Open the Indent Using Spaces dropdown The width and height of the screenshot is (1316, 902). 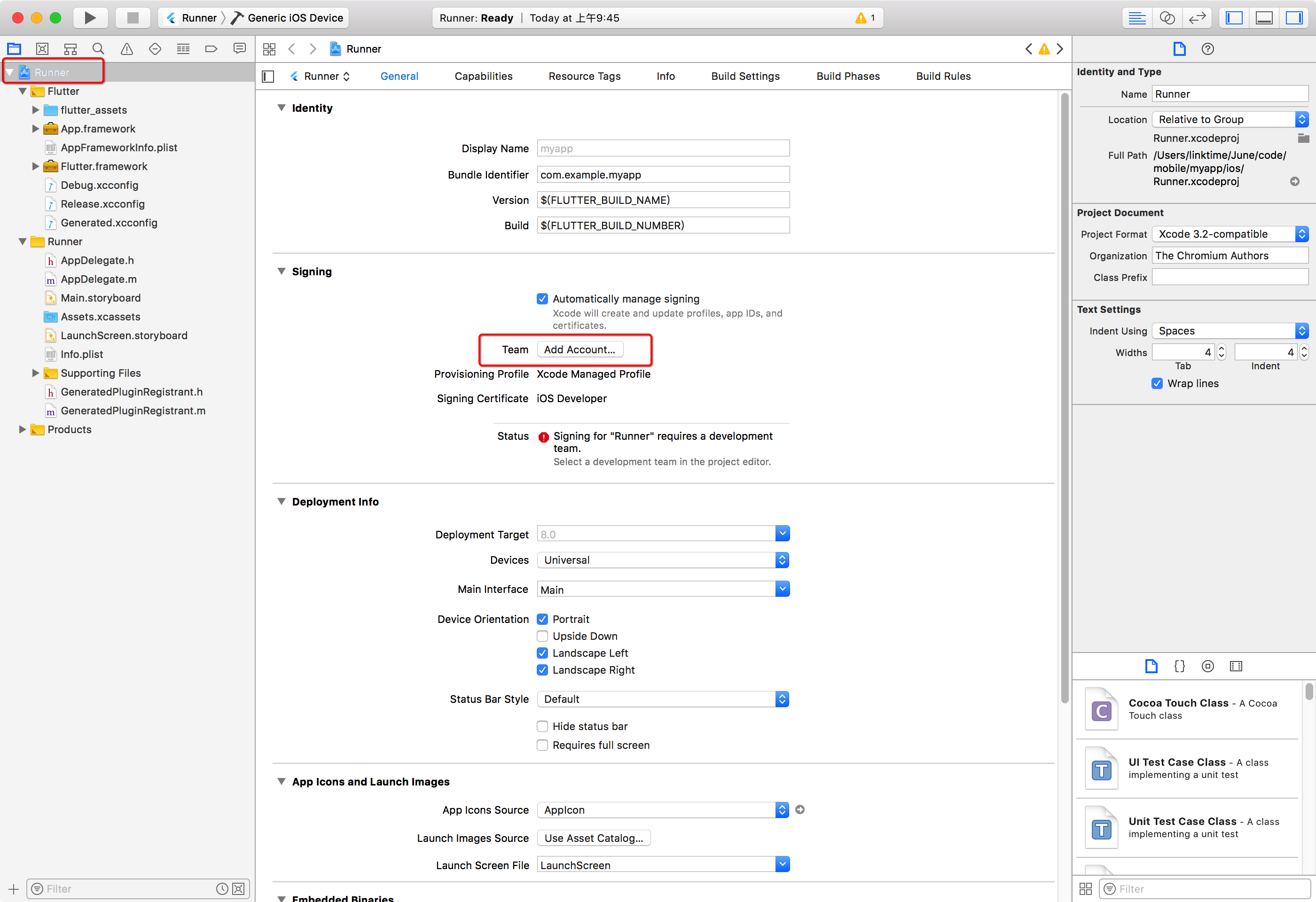(x=1230, y=331)
